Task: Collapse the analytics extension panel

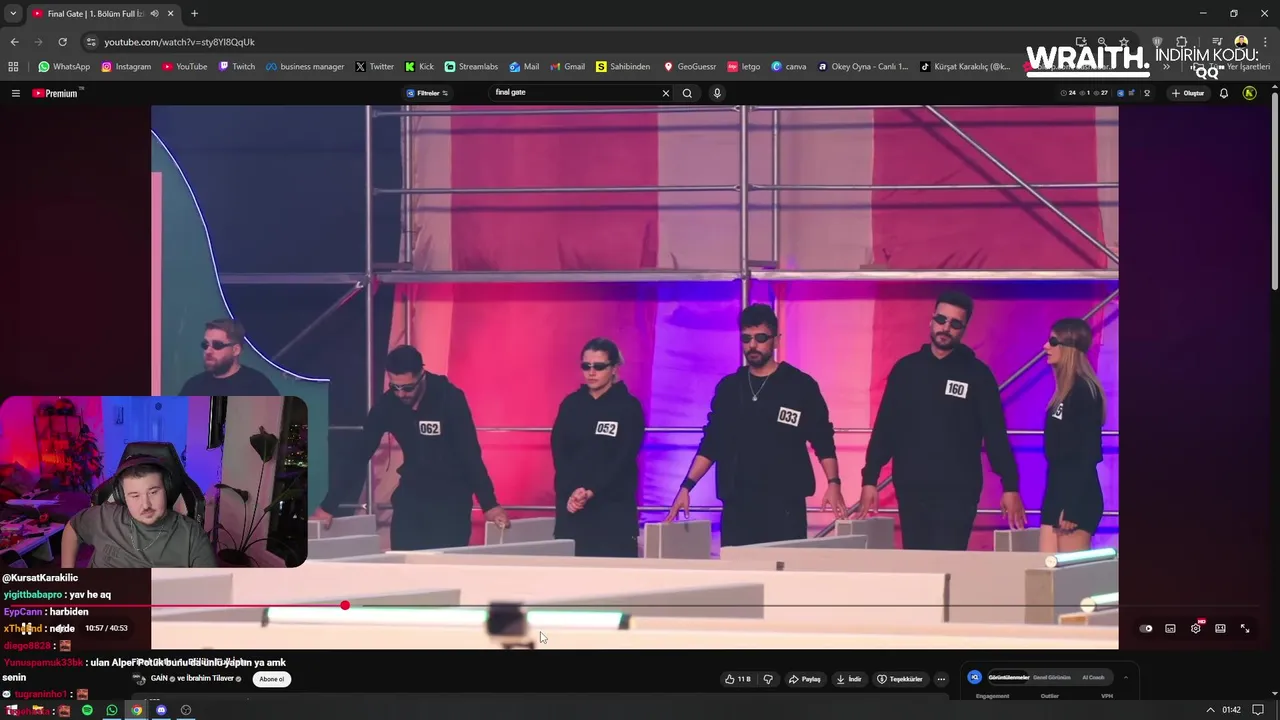Action: 1125,677
